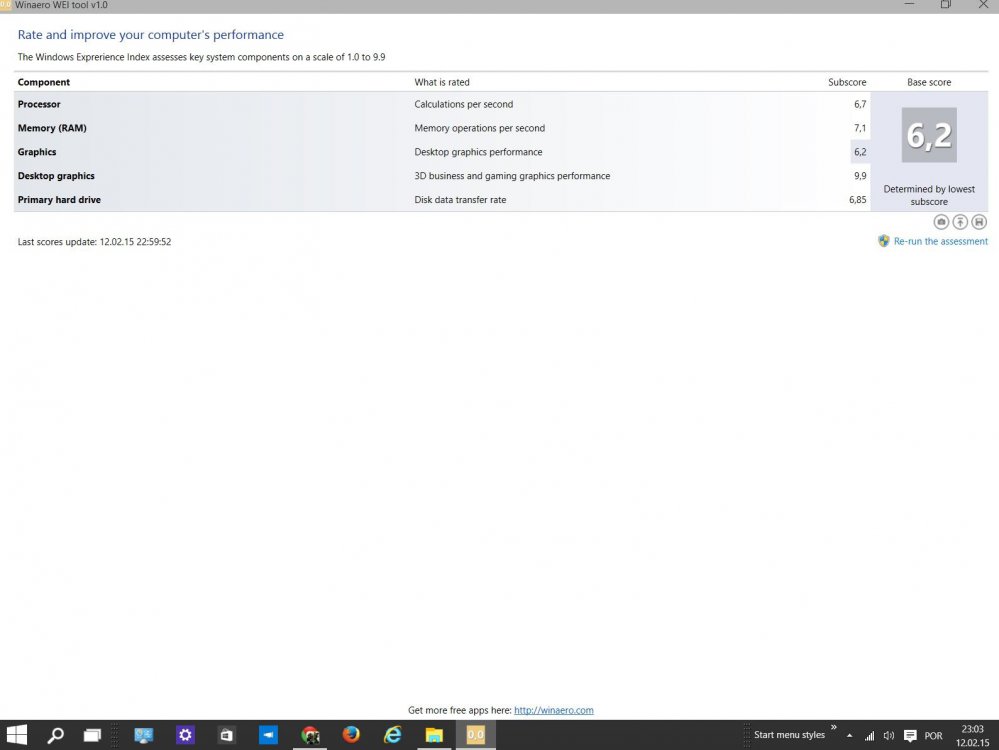Open Task View on taskbar
This screenshot has width=999, height=750.
click(92, 735)
